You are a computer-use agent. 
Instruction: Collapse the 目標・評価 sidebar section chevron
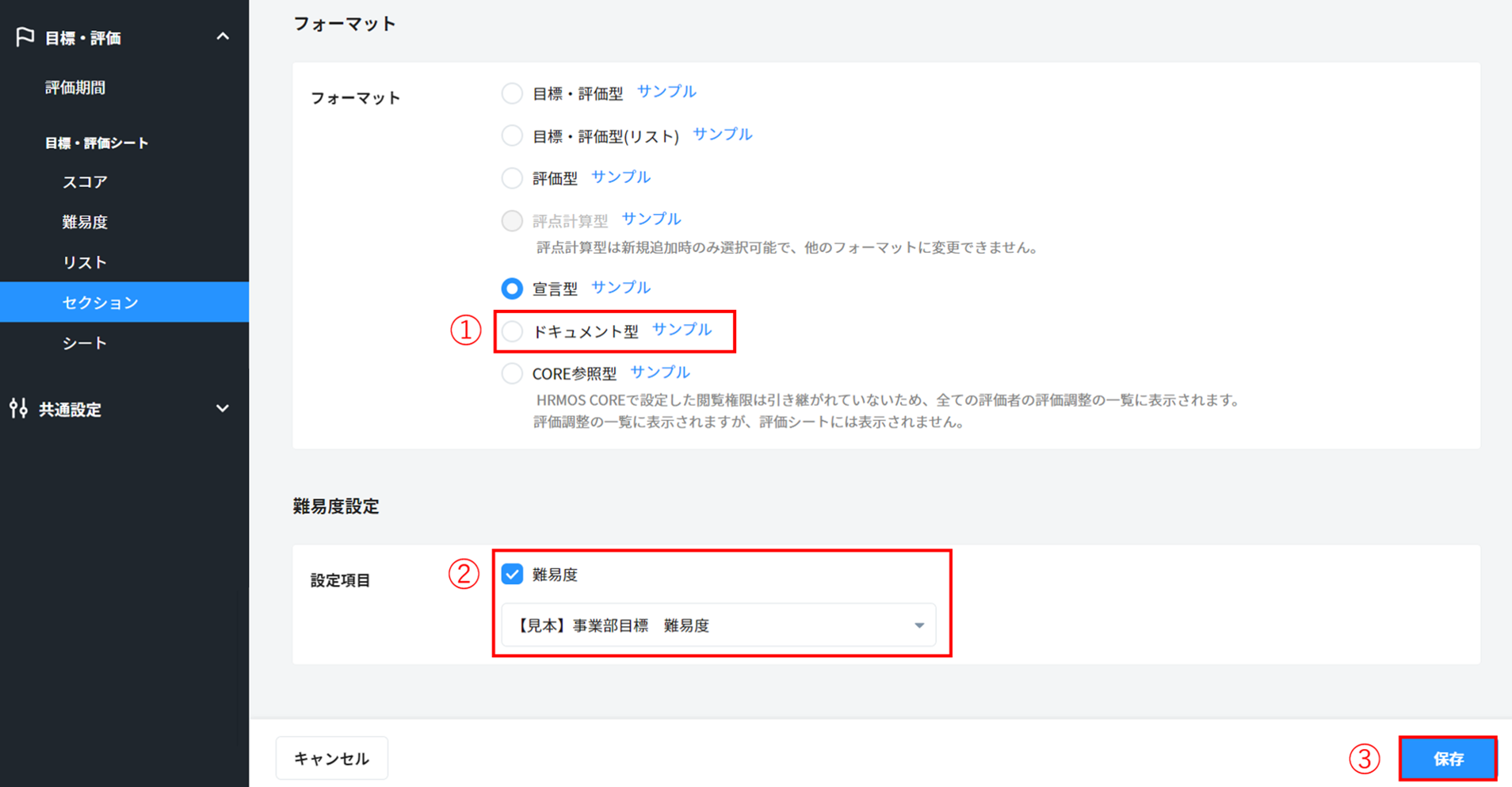pos(223,37)
